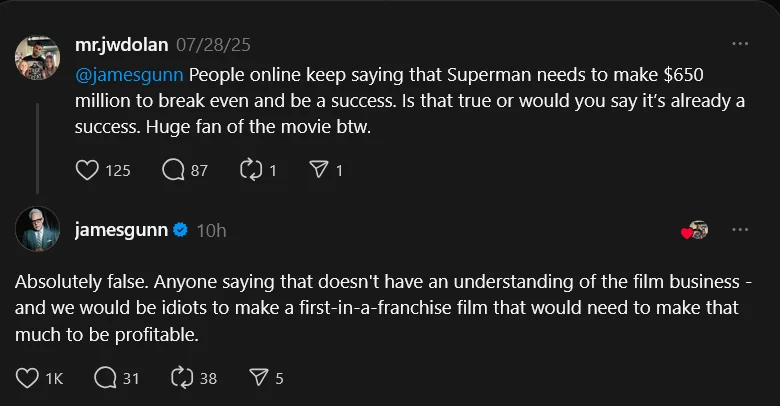Click jamesgunn's profile avatar
Screen dimensions: 780x406
(x=37, y=230)
